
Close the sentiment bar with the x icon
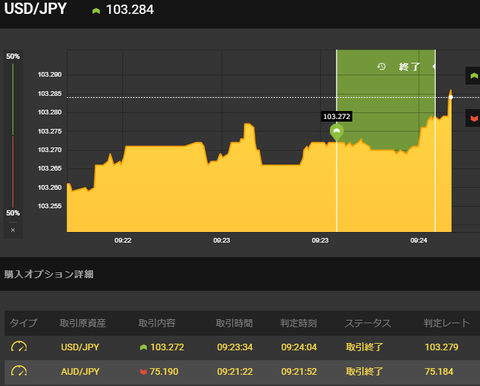13,230
